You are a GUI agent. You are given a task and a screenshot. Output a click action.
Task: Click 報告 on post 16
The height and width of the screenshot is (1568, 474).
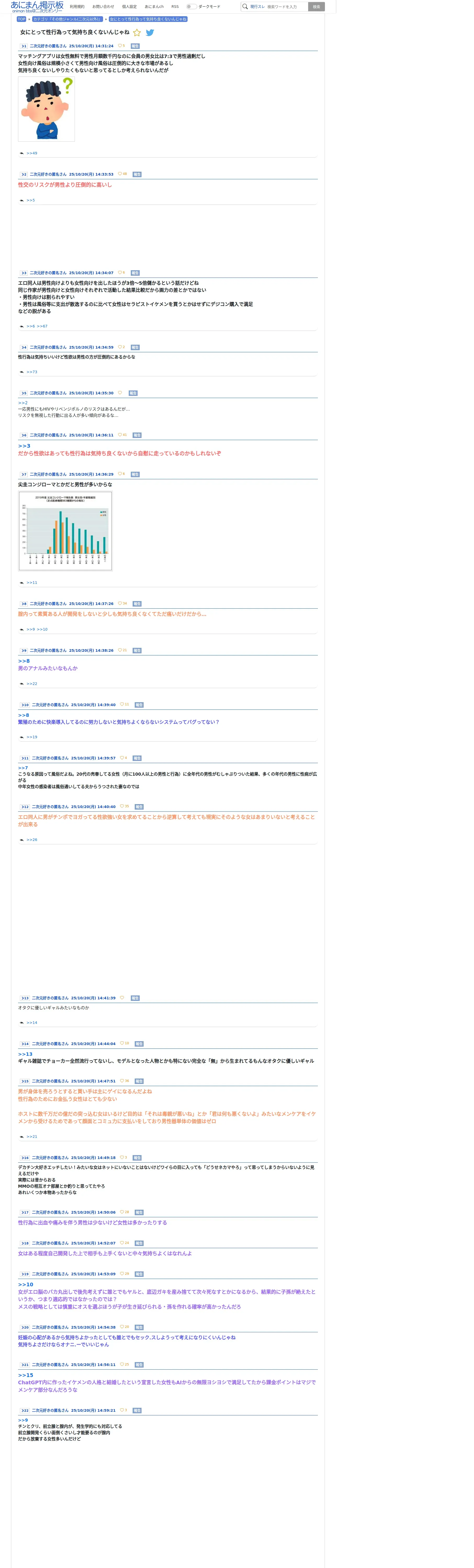137,1158
